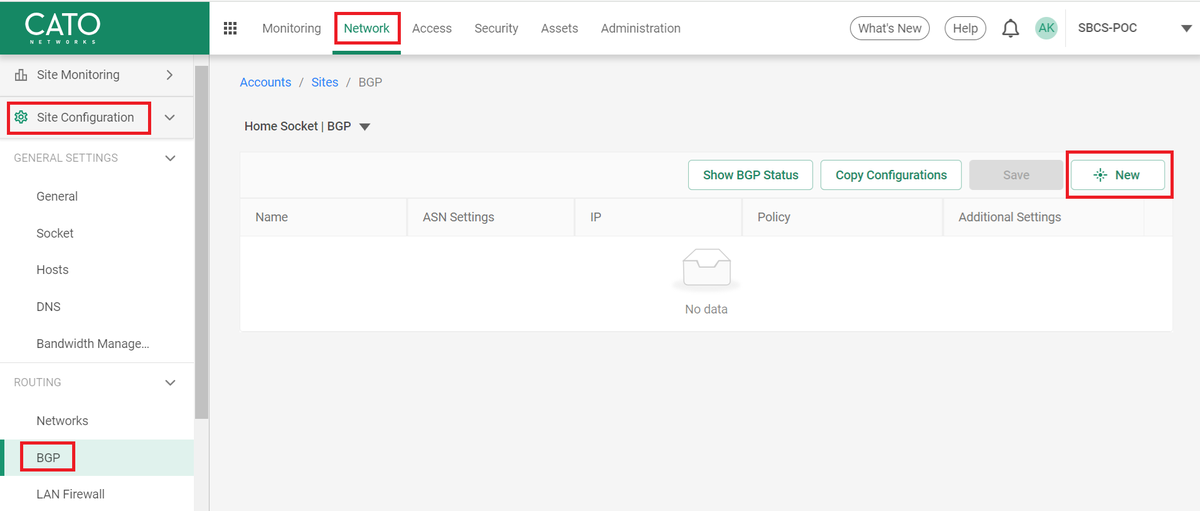This screenshot has height=511, width=1200.
Task: Click the Policy column header
Action: pos(843,217)
